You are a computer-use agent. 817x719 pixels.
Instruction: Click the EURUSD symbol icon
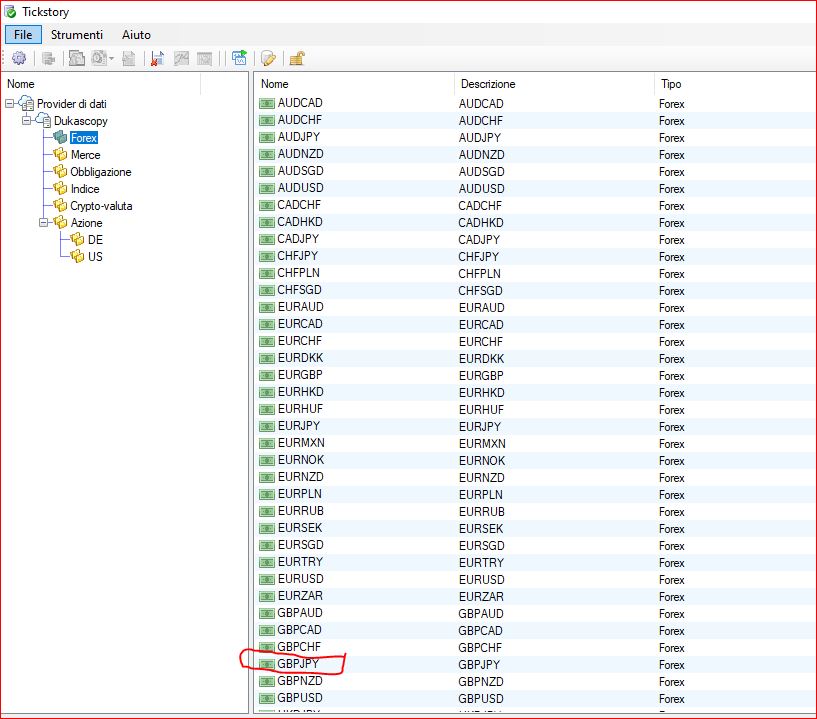267,579
